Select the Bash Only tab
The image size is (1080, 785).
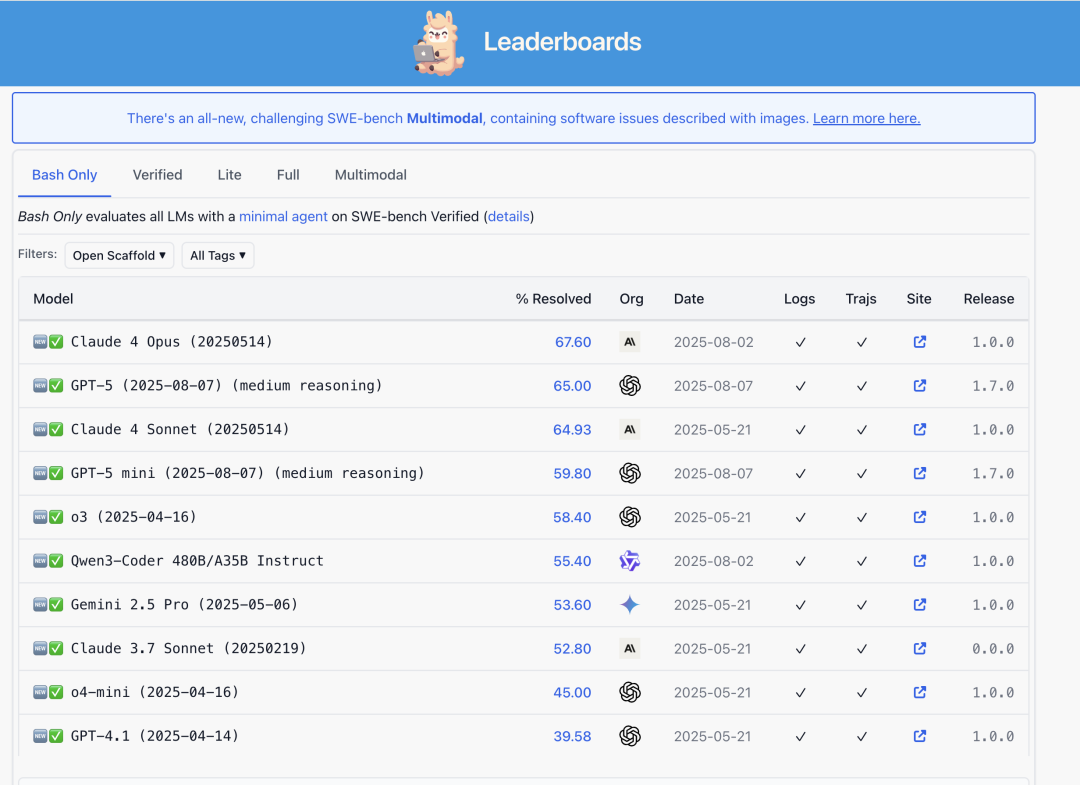pyautogui.click(x=65, y=175)
